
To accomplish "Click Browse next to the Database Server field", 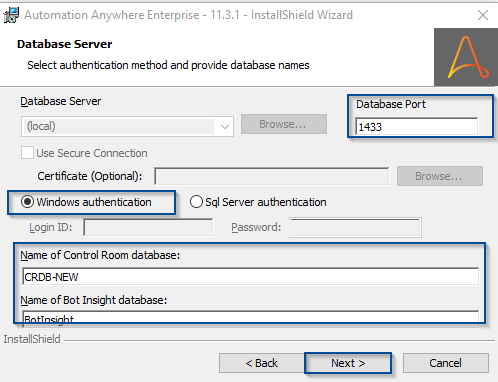I will [284, 124].
